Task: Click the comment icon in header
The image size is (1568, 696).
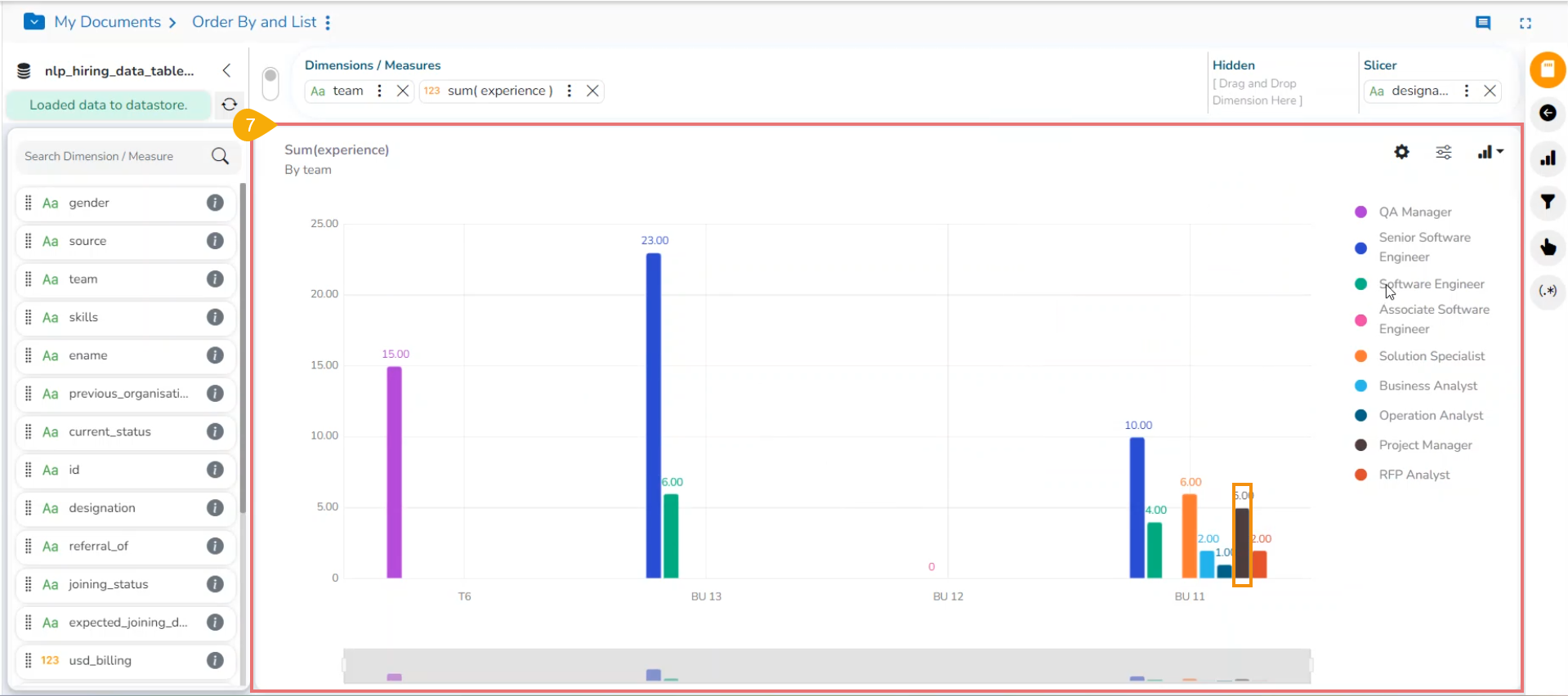Action: [1483, 23]
